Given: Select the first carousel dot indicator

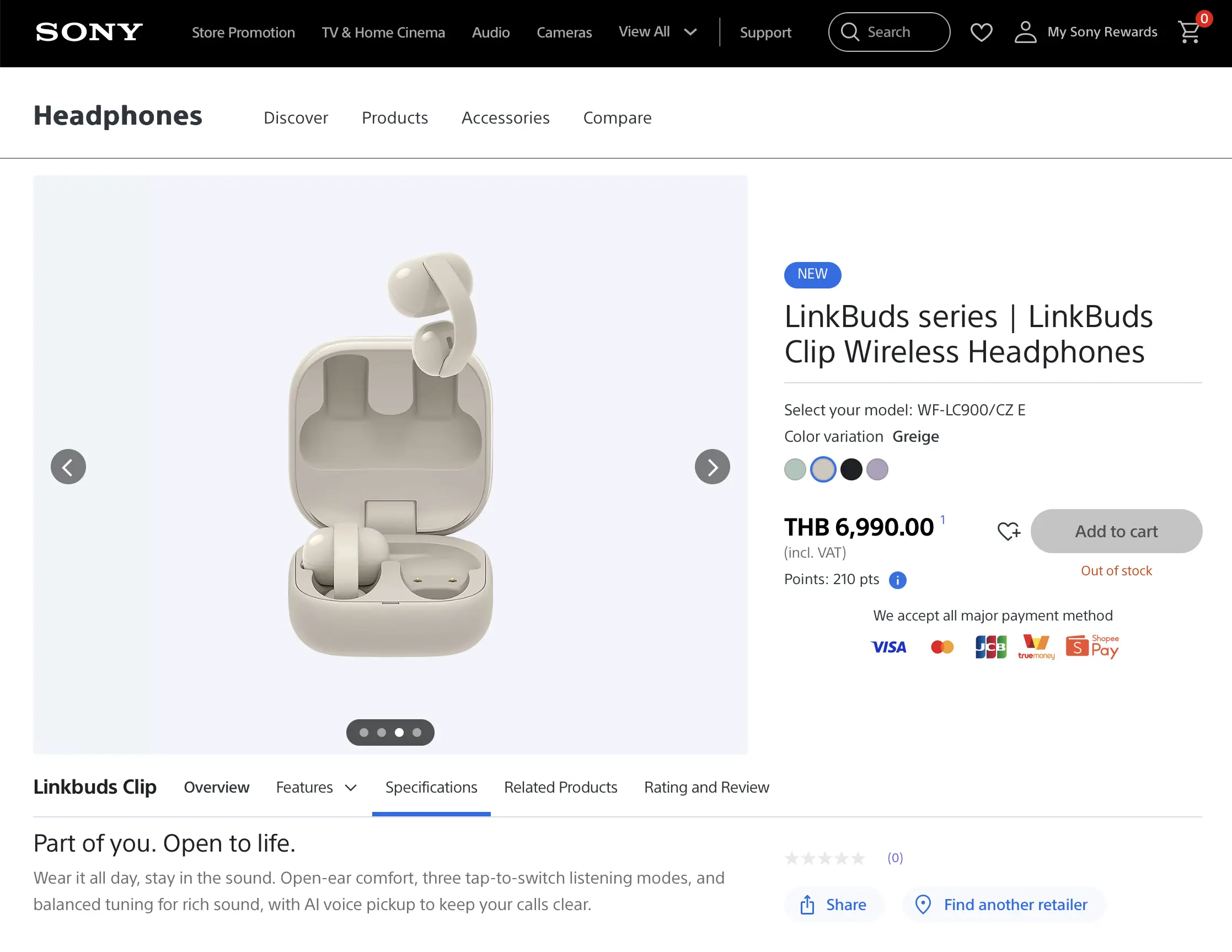Looking at the screenshot, I should 364,732.
